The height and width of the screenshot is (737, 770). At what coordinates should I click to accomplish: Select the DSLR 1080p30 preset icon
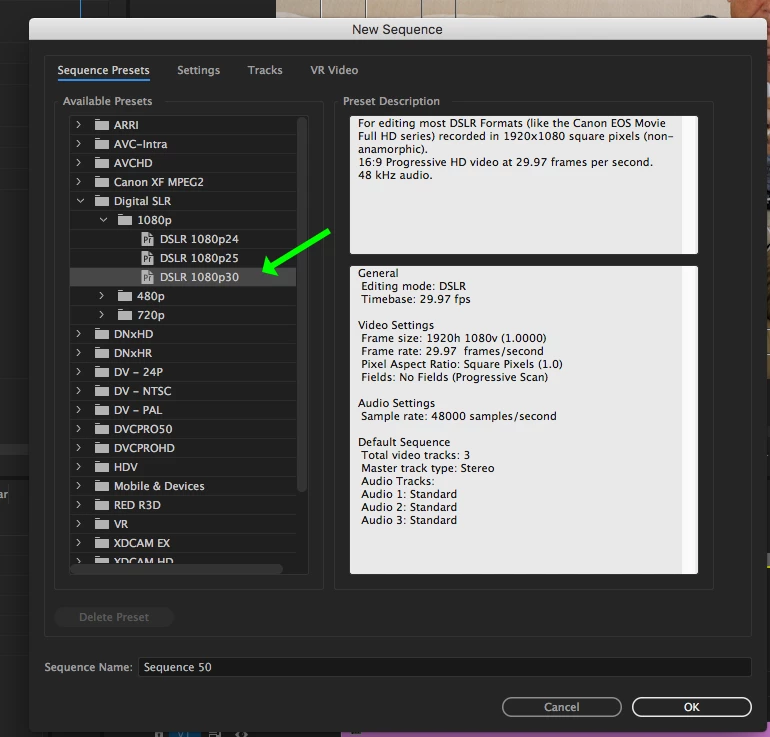pos(147,277)
